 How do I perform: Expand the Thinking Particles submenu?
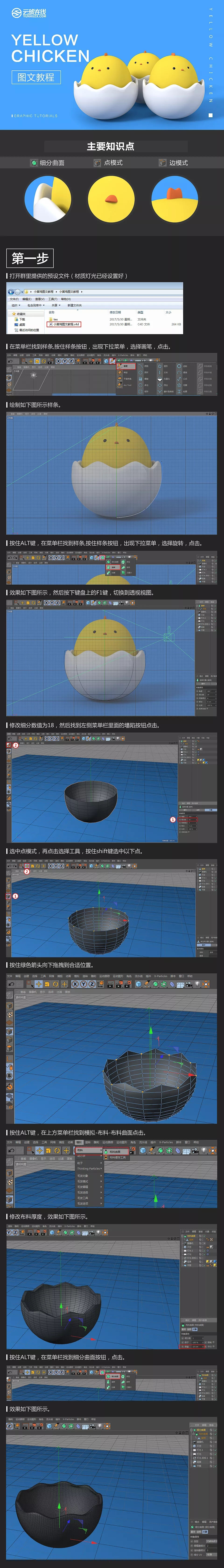[x=89, y=1169]
